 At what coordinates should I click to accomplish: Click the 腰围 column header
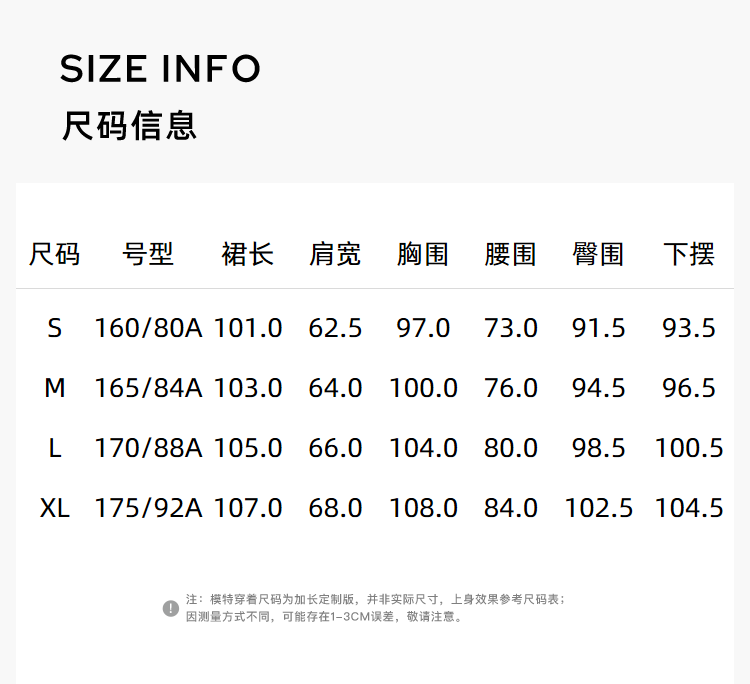[x=511, y=254]
